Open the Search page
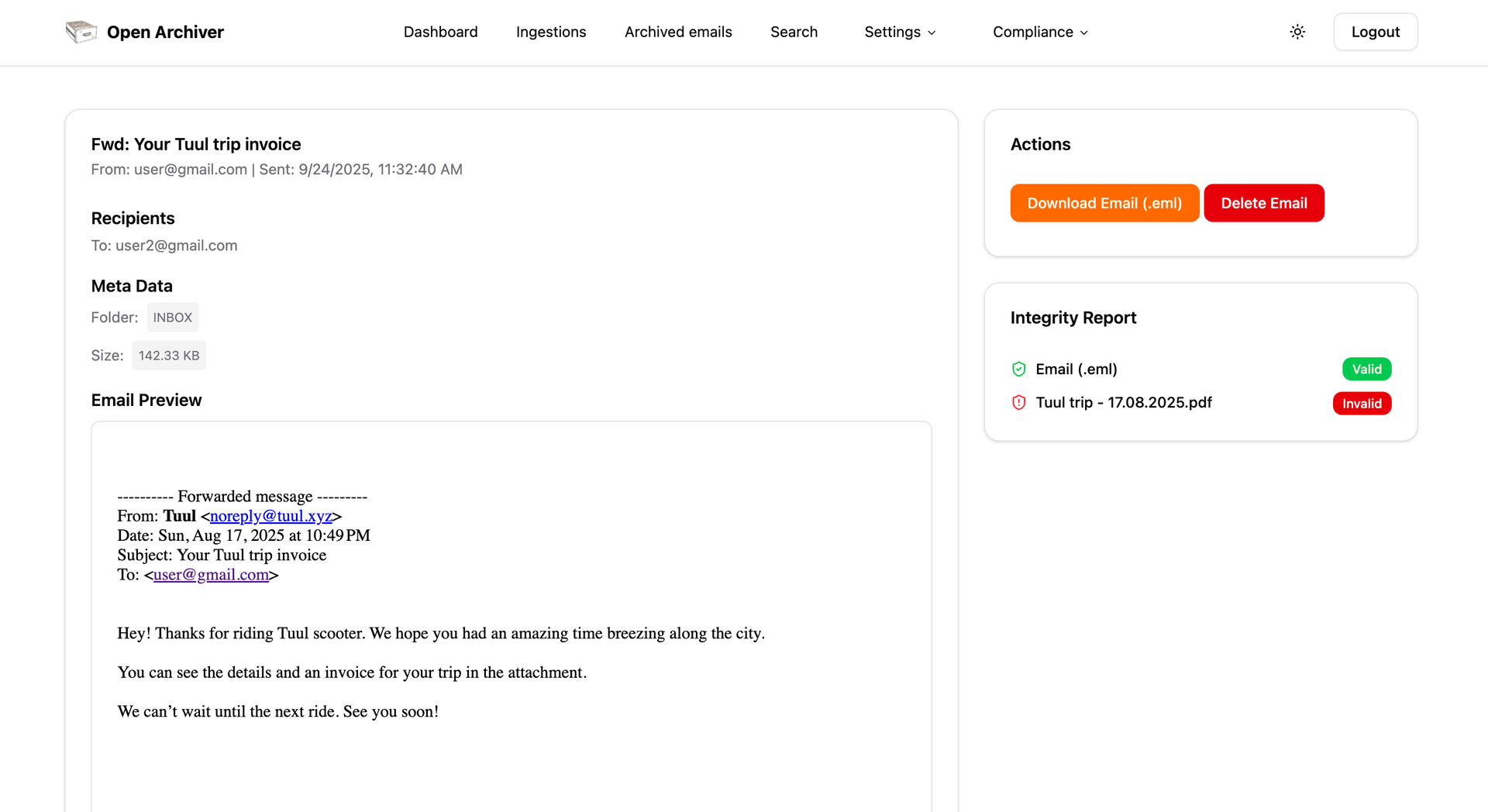This screenshot has height=812, width=1488. click(794, 32)
